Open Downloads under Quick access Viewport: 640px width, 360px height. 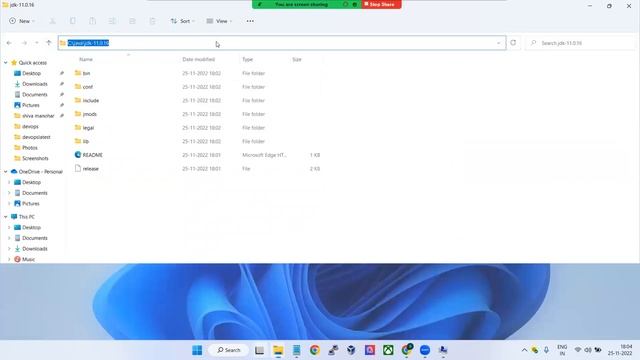35,84
